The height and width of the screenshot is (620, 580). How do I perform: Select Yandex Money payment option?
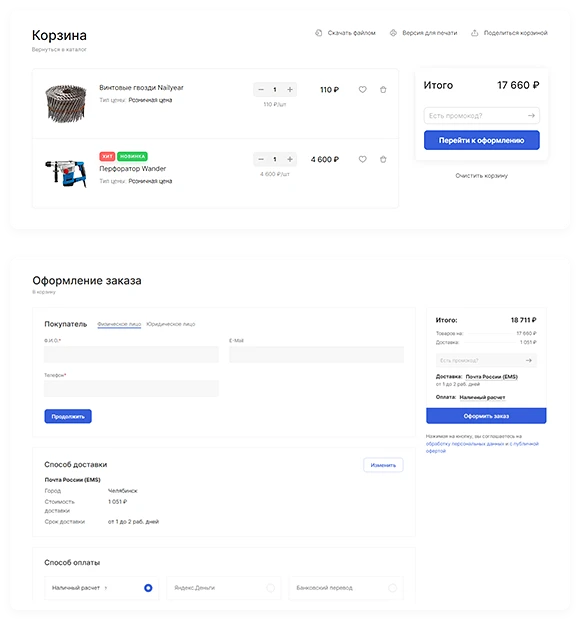224,588
